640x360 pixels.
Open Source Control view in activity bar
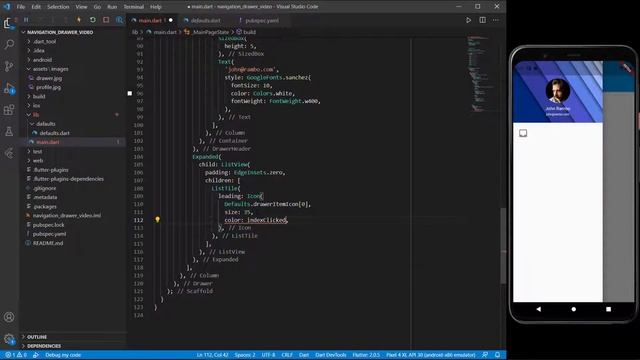click(9, 66)
